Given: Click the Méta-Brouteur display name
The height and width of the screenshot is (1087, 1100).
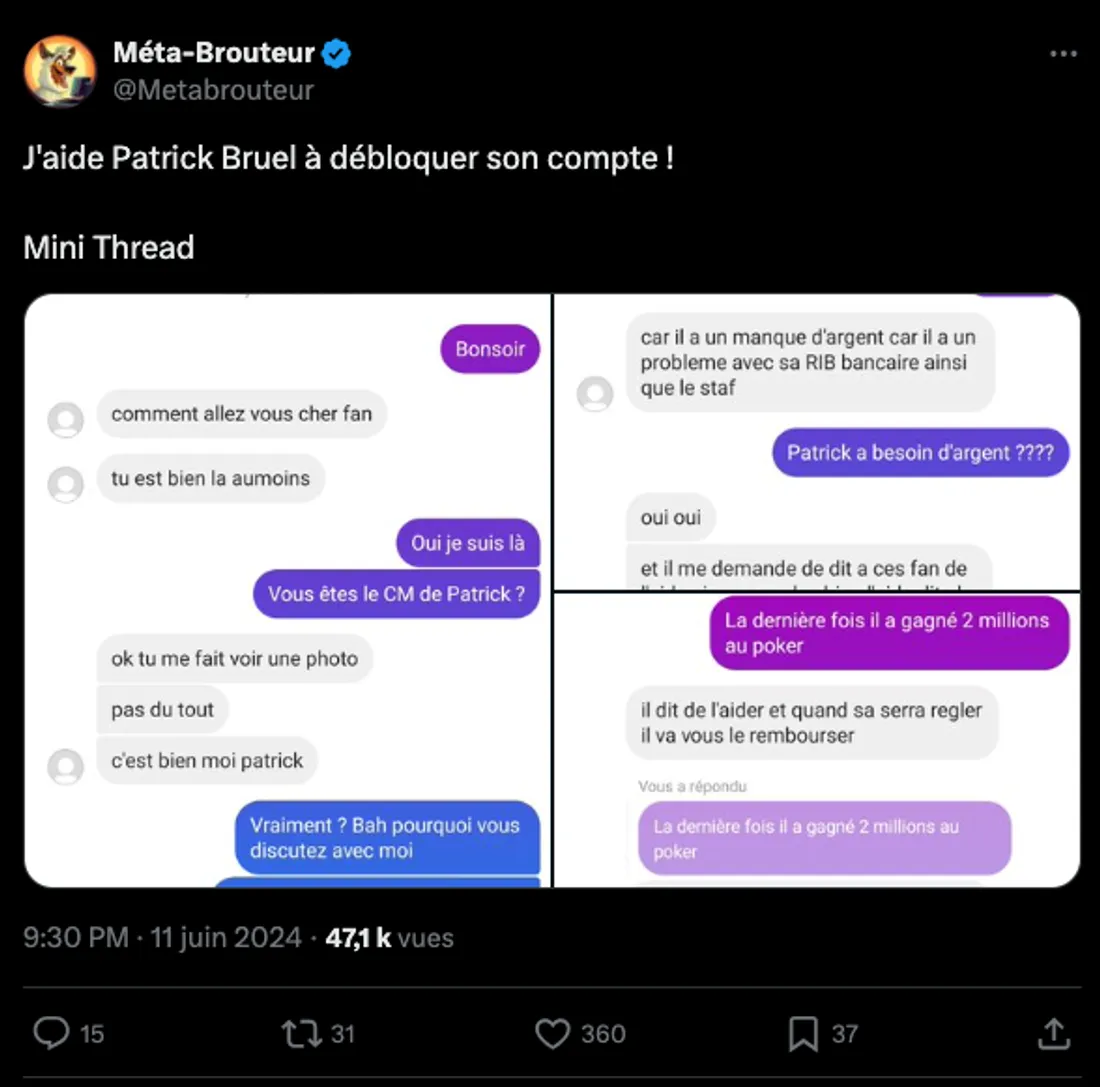Looking at the screenshot, I should click(x=214, y=54).
